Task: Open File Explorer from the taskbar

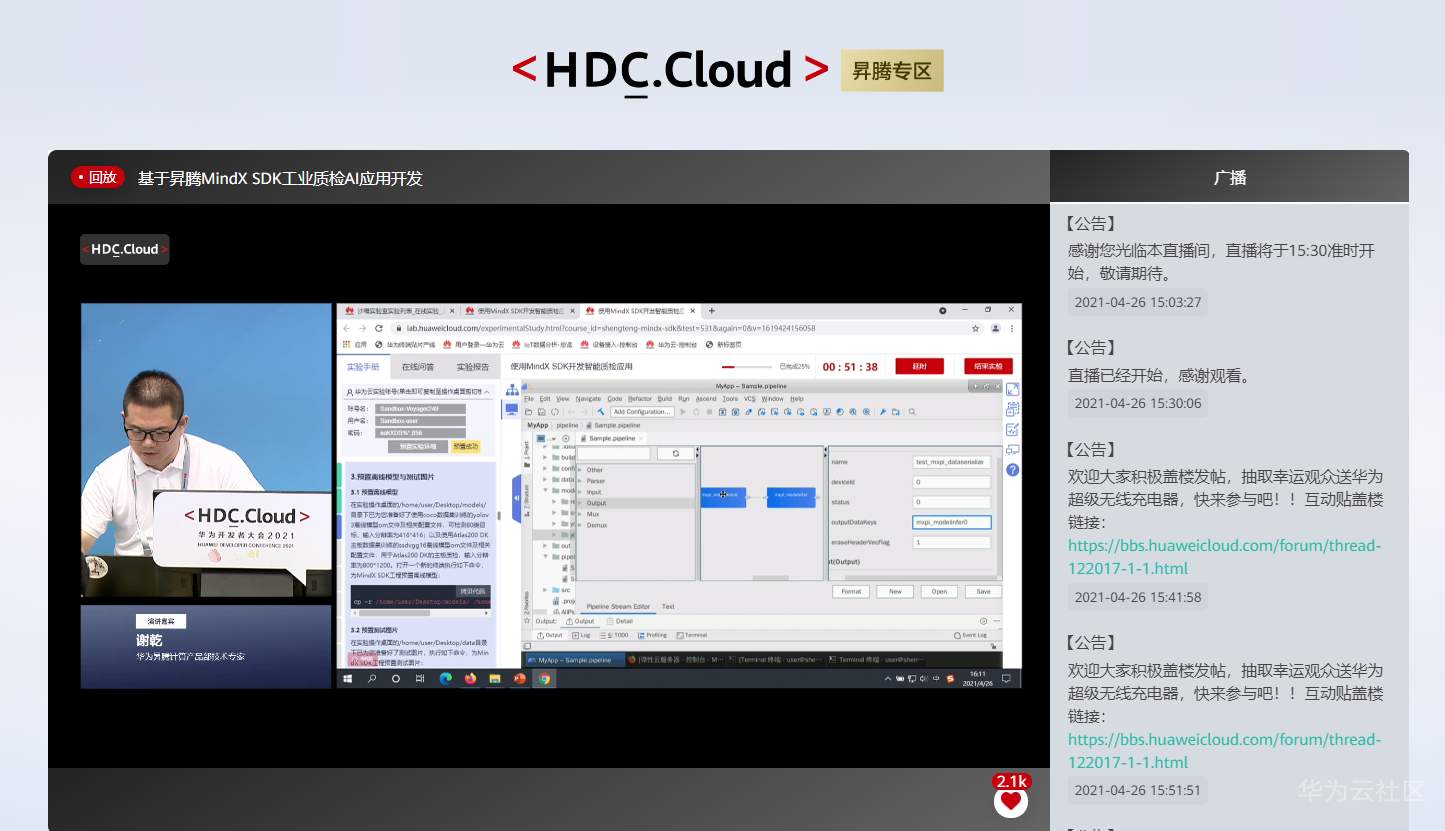Action: point(495,678)
